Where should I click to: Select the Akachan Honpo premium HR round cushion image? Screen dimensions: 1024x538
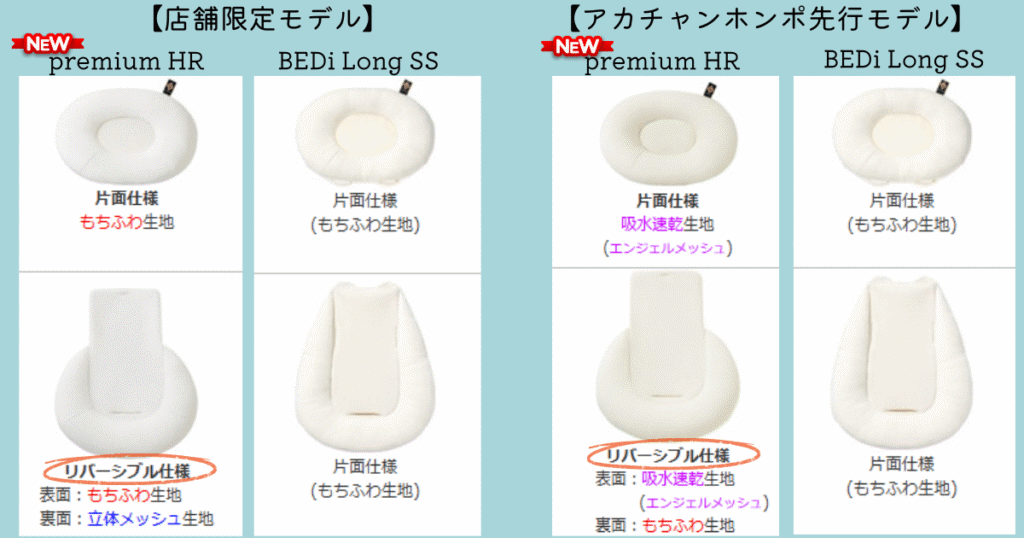point(668,136)
